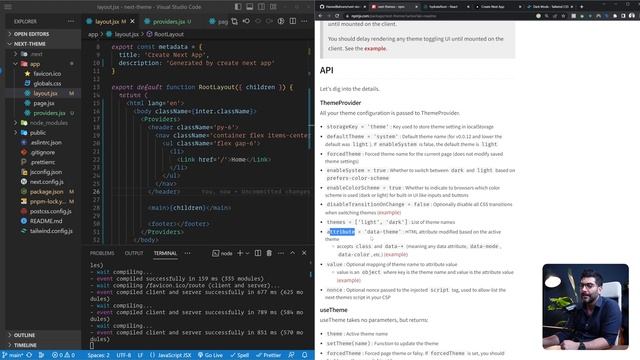Open a new browser tab
This screenshot has width=640, height=360.
pyautogui.click(x=582, y=7)
